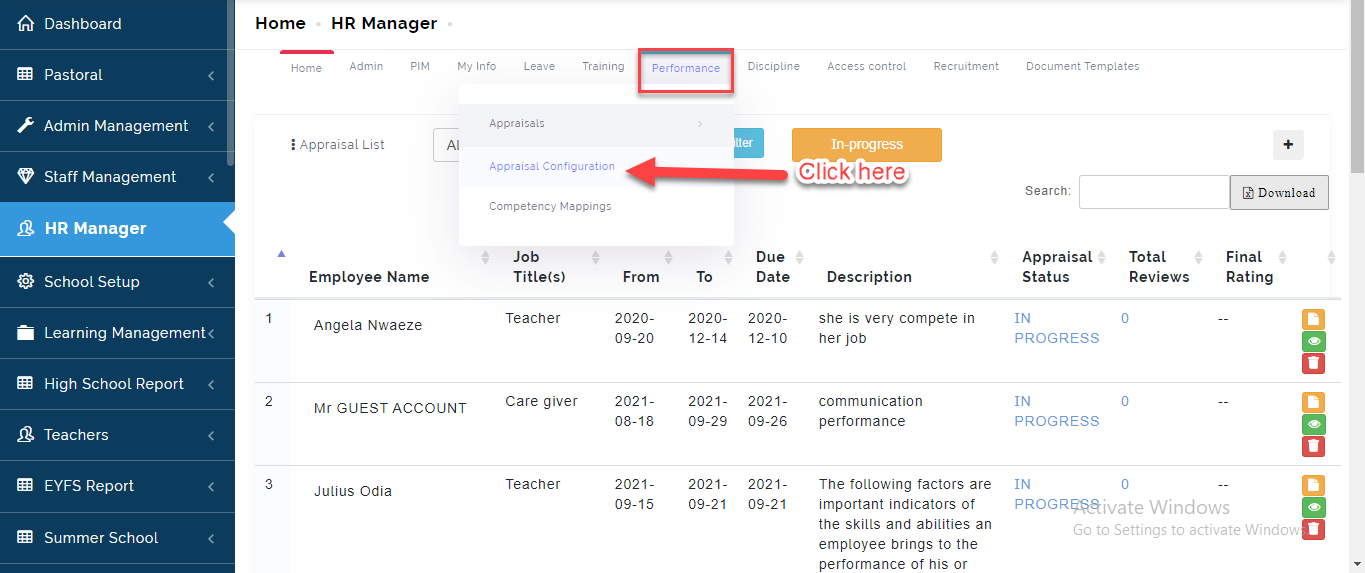Click the HR Manager person-search icon

pos(26,228)
